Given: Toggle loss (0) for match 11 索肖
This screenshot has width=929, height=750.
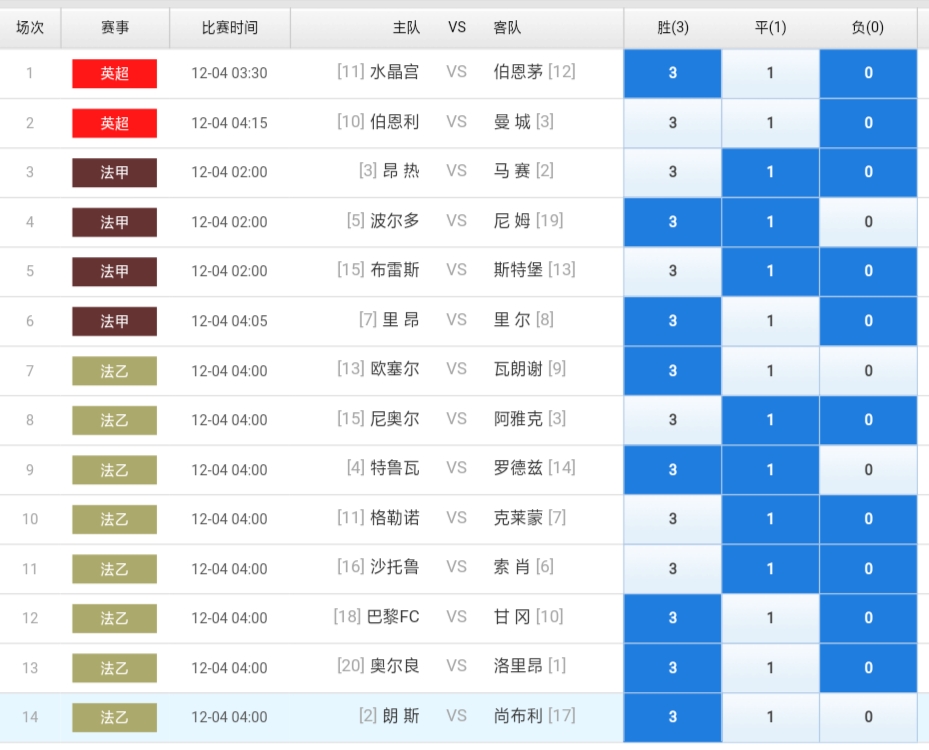Looking at the screenshot, I should 868,569.
